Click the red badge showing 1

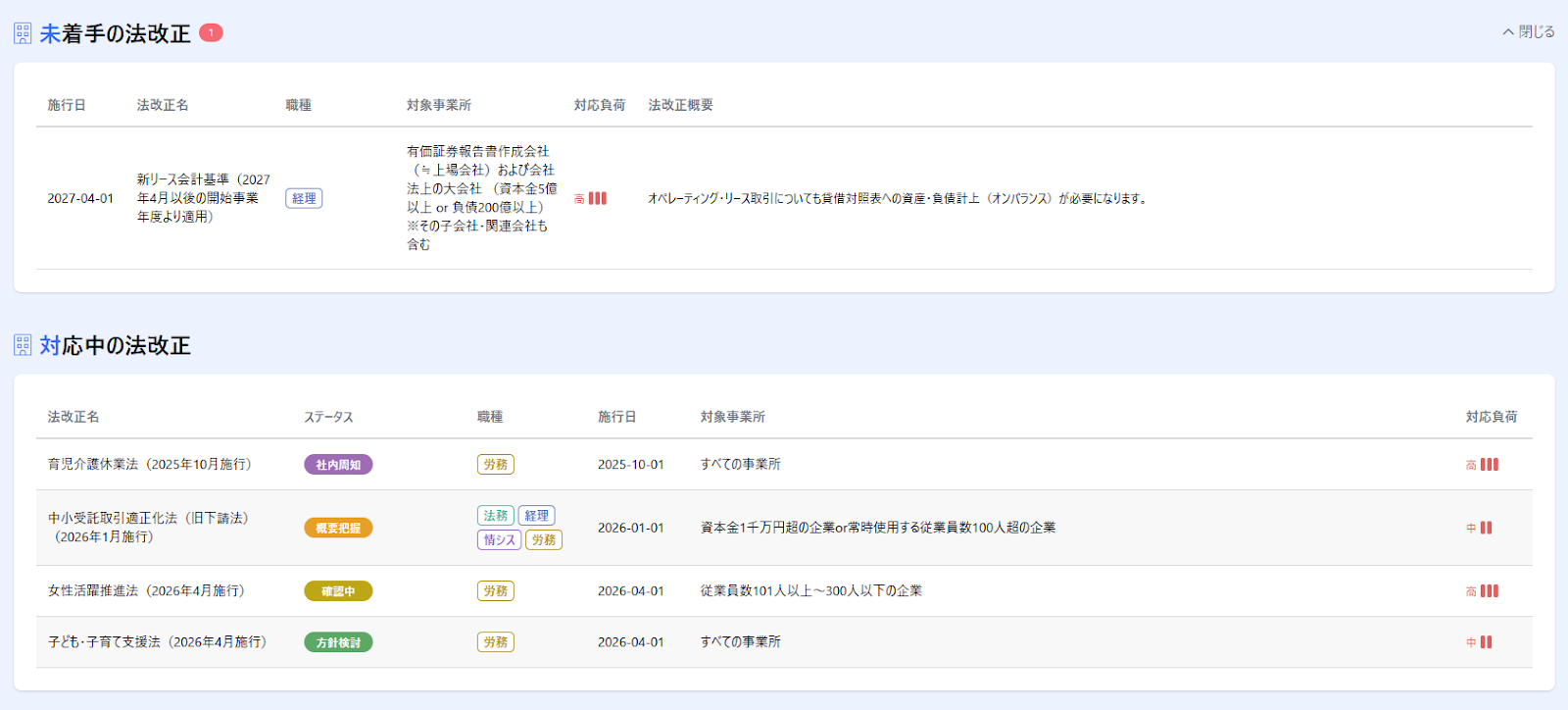(x=211, y=32)
